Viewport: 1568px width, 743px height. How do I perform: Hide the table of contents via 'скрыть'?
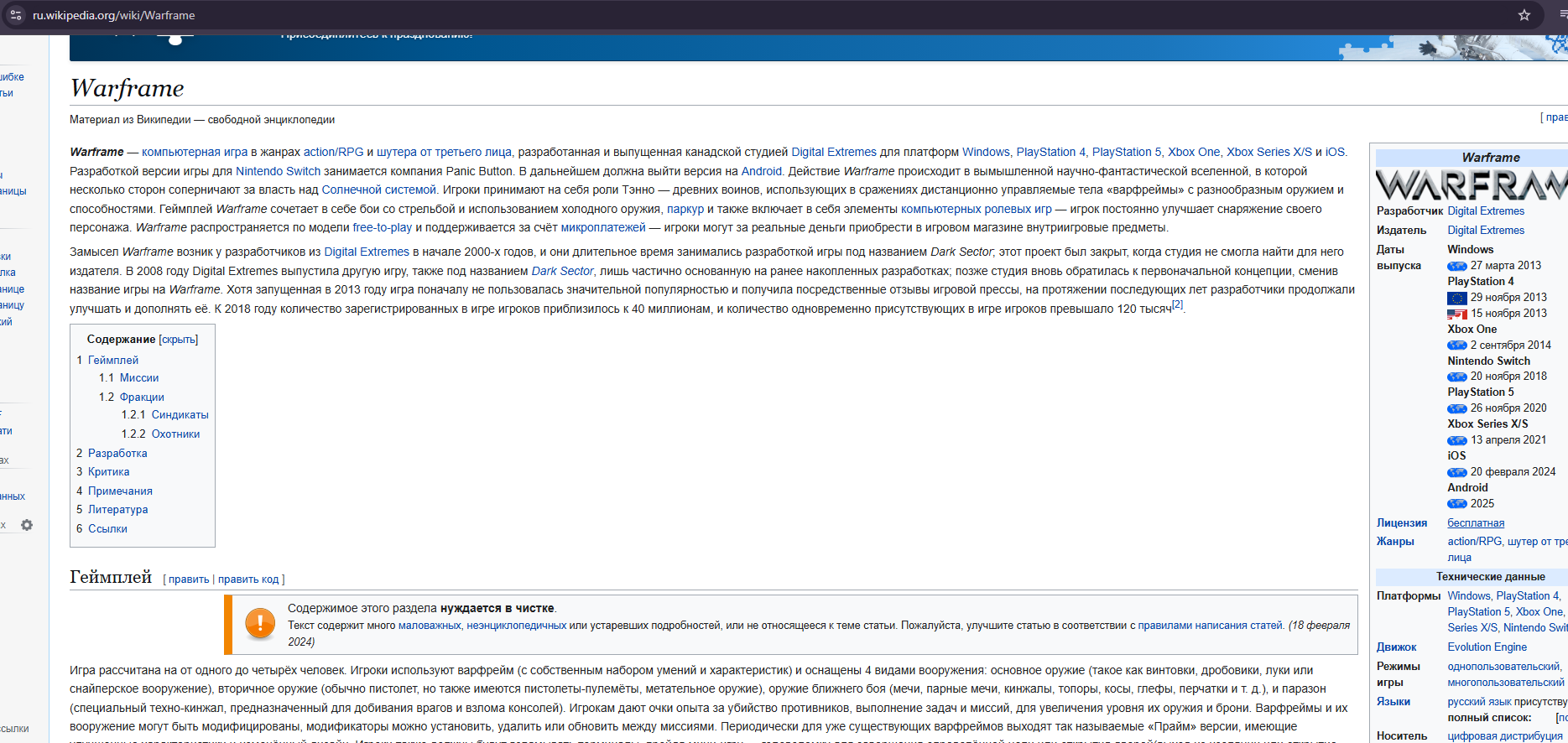(x=179, y=340)
